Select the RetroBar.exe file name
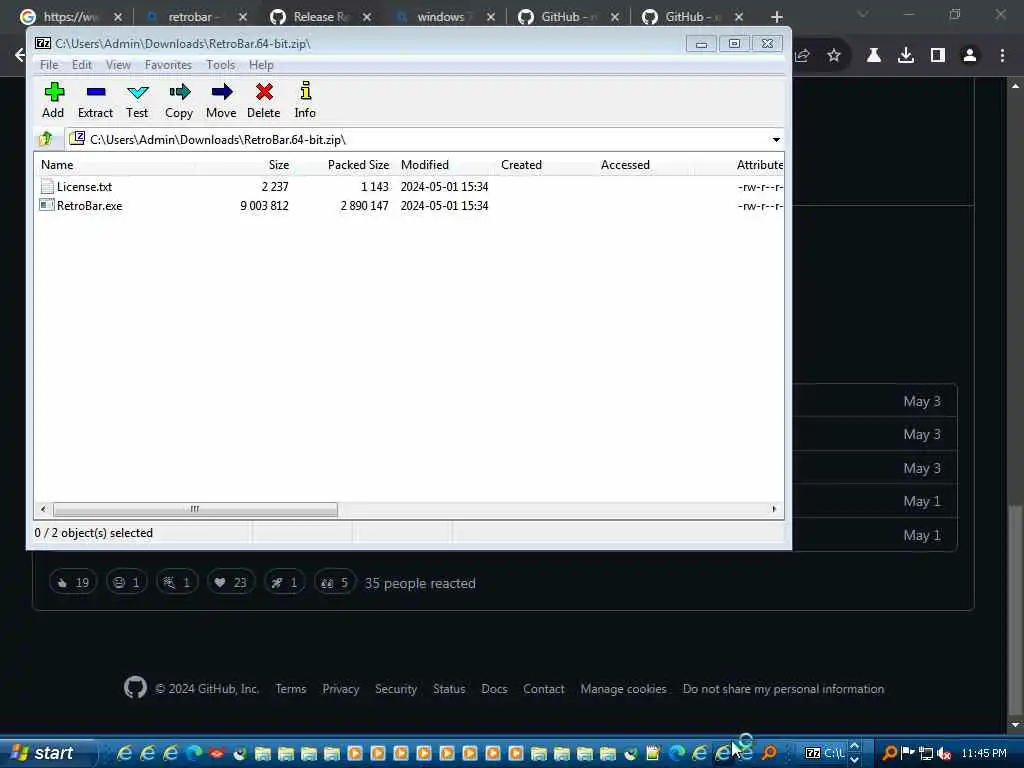 click(x=89, y=206)
